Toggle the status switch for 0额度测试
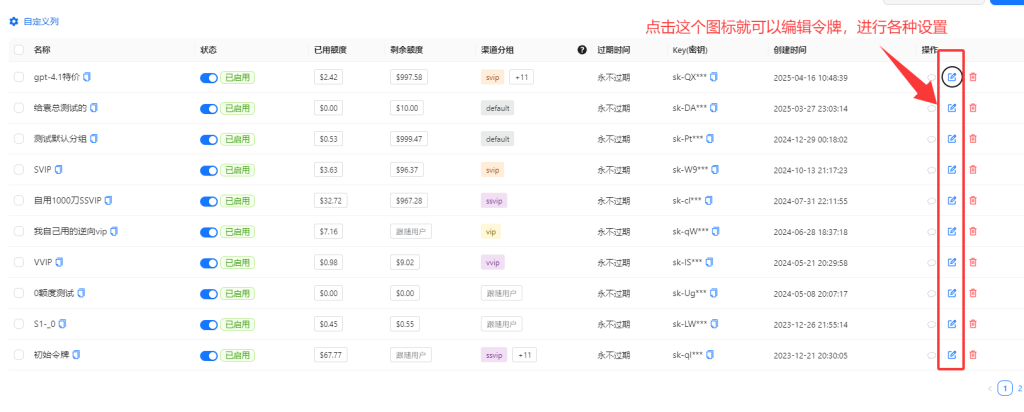The height and width of the screenshot is (412, 1024). [208, 293]
